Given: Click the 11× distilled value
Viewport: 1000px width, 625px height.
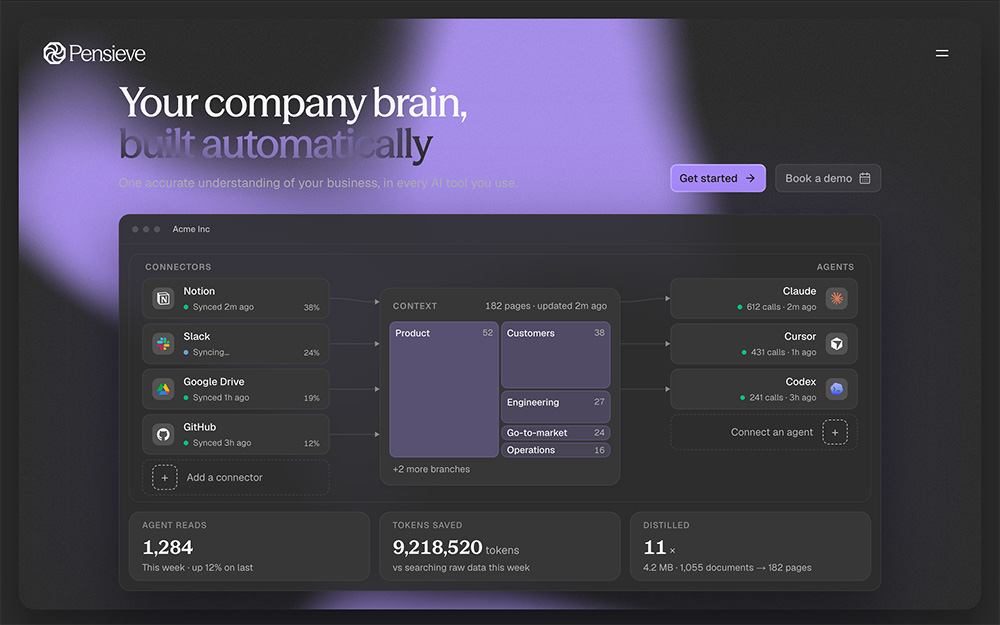Looking at the screenshot, I should point(659,547).
